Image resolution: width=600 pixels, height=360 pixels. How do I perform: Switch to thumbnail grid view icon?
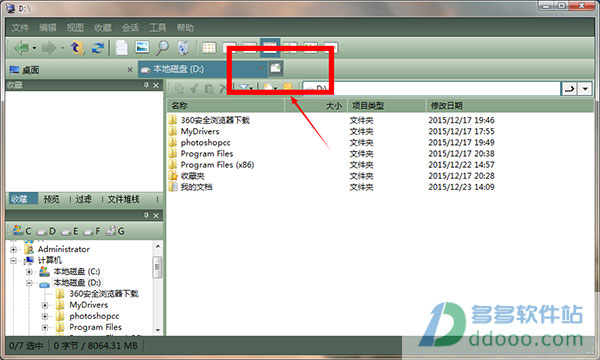[x=209, y=48]
